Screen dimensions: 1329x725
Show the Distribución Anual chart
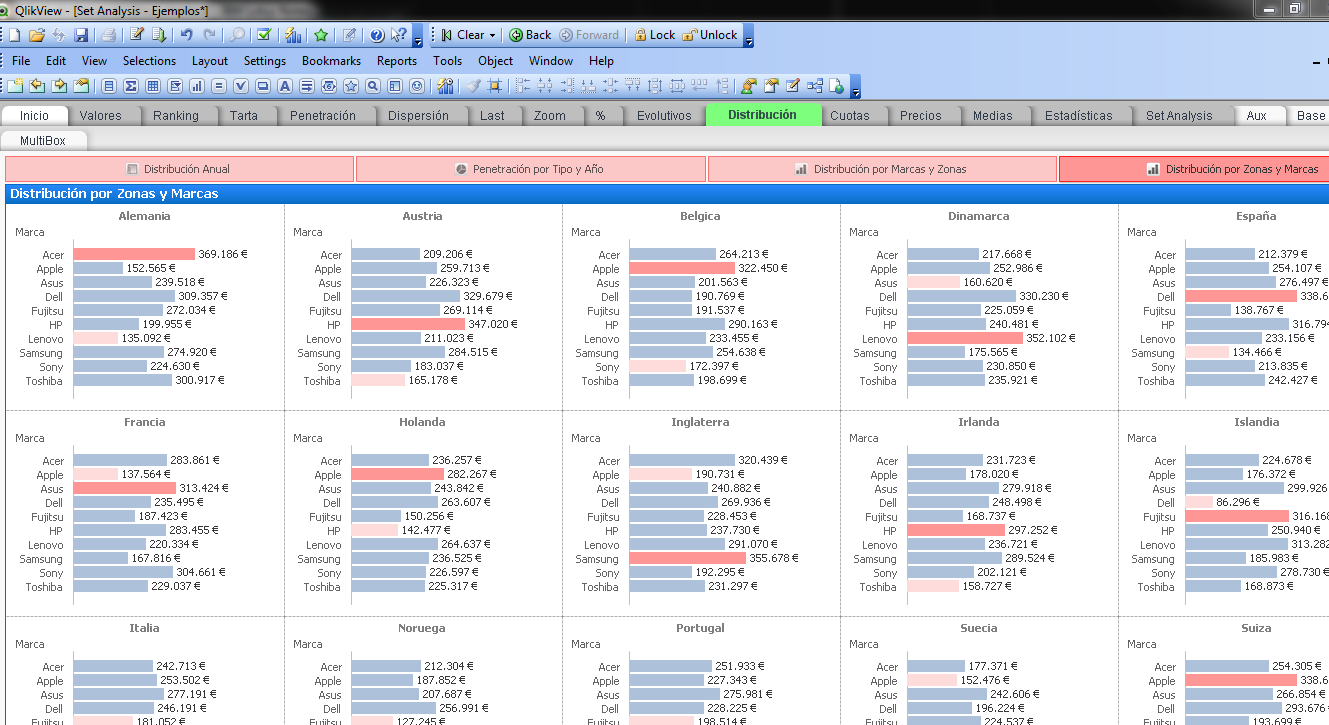pos(180,169)
